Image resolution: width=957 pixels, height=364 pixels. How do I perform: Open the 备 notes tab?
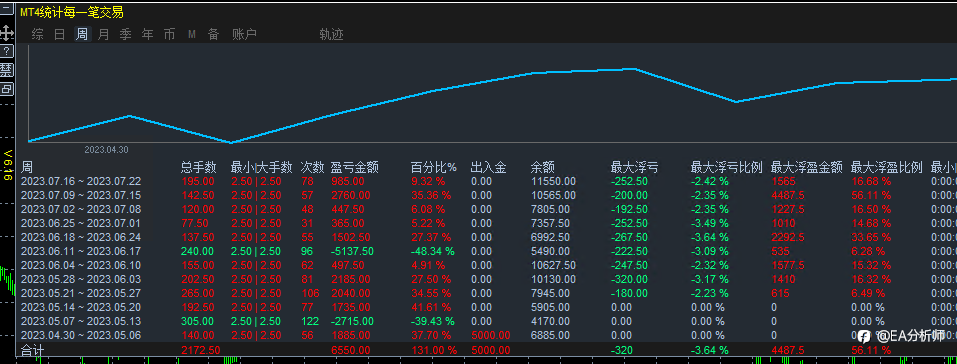click(213, 34)
